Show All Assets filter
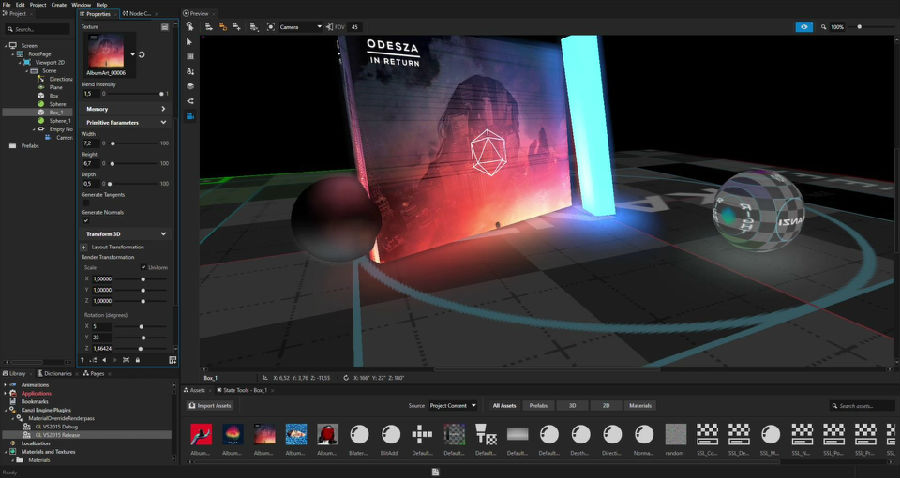900x478 pixels. click(505, 406)
